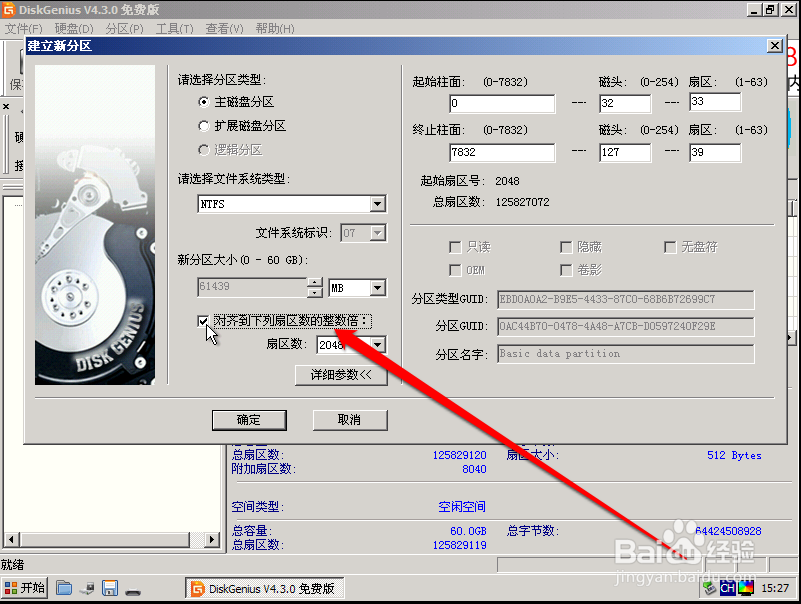The height and width of the screenshot is (604, 801).
Task: Open the MB size unit dropdown
Action: [379, 287]
